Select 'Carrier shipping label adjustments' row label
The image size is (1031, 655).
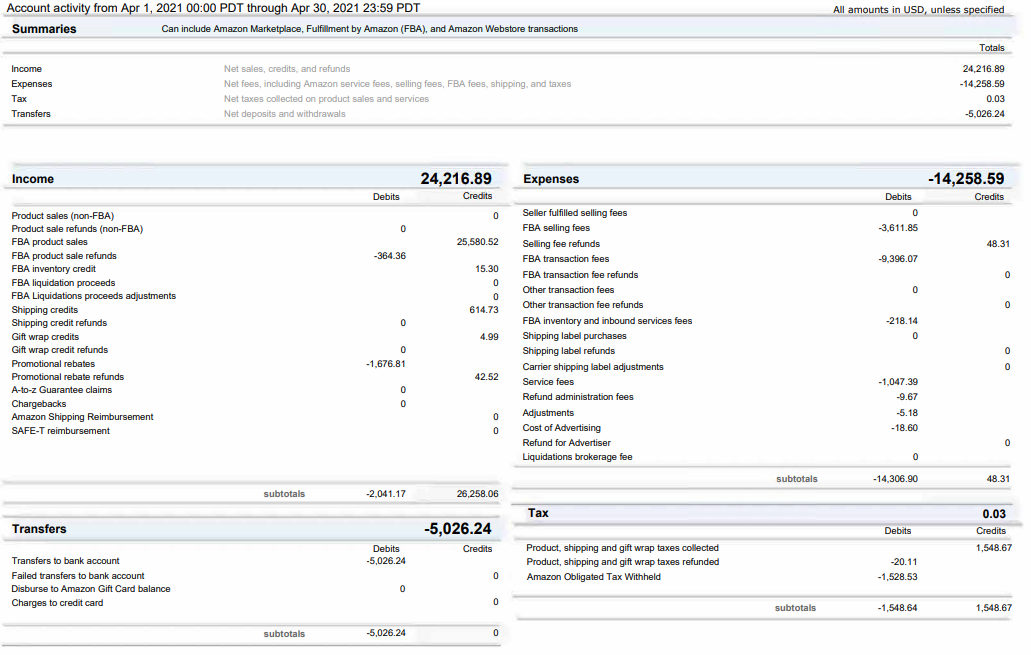click(x=593, y=367)
